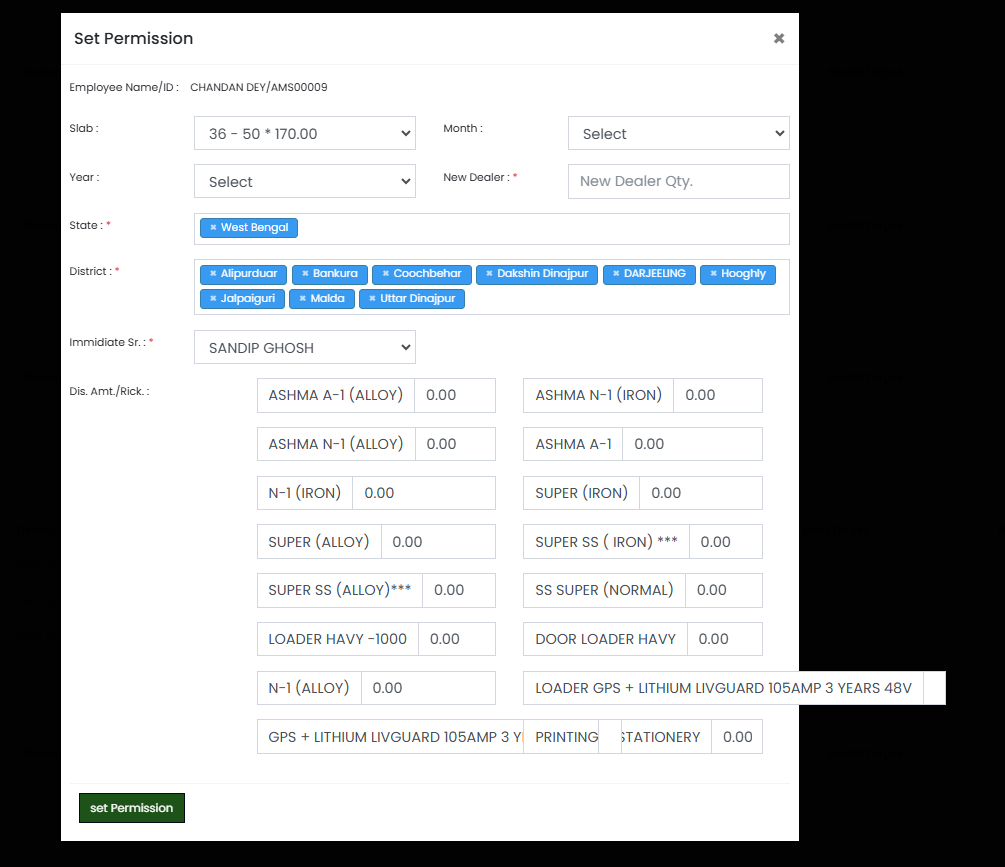This screenshot has width=1005, height=867.
Task: Expand the Year select dropdown
Action: (x=304, y=182)
